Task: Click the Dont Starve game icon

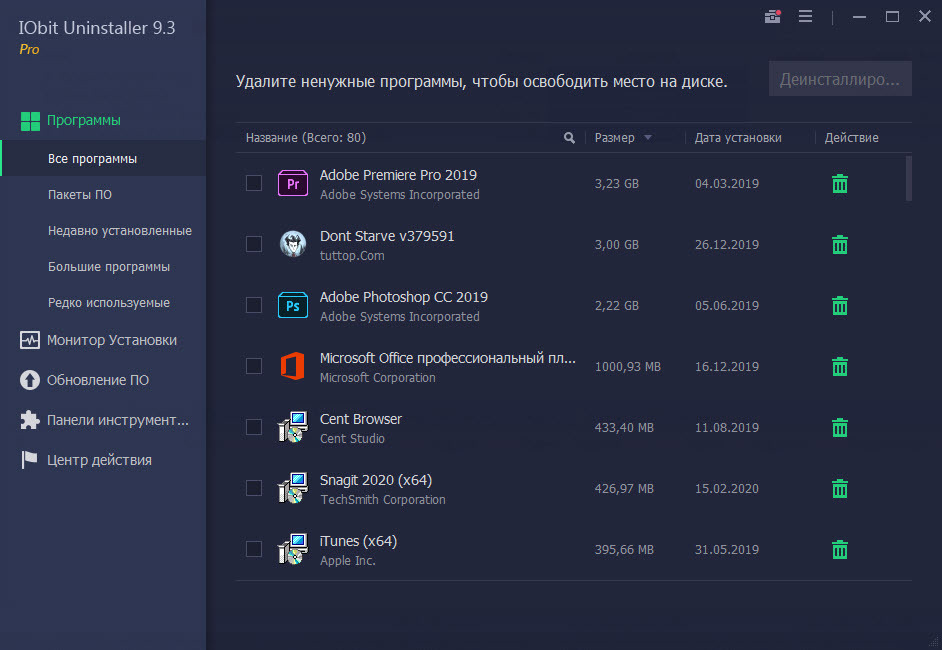Action: pos(293,244)
